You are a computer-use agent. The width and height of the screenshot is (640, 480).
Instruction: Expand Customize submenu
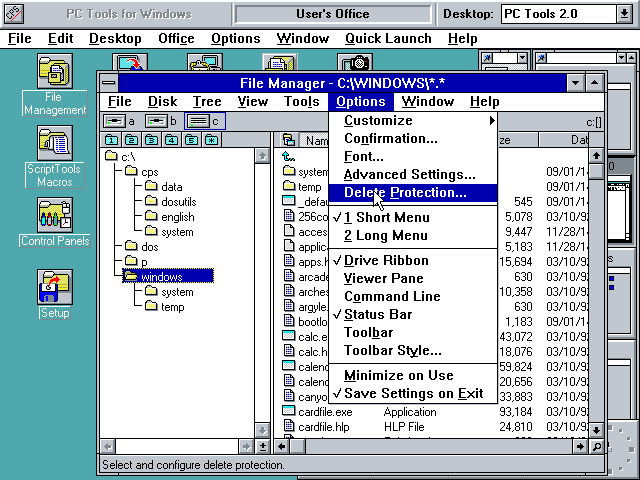click(413, 120)
